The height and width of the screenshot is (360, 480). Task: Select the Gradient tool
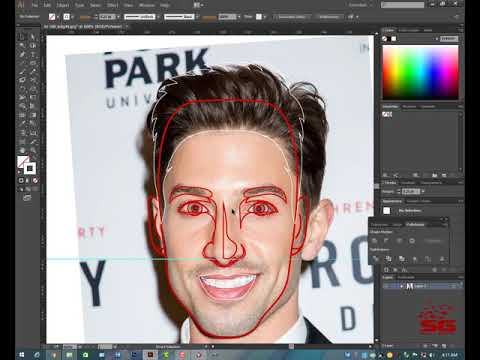pos(33,115)
